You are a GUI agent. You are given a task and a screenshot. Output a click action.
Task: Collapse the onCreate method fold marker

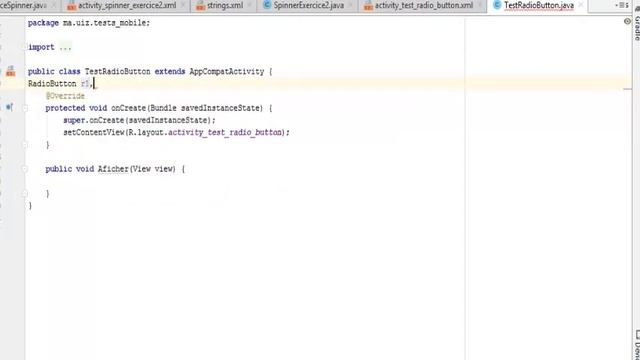pyautogui.click(x=24, y=108)
